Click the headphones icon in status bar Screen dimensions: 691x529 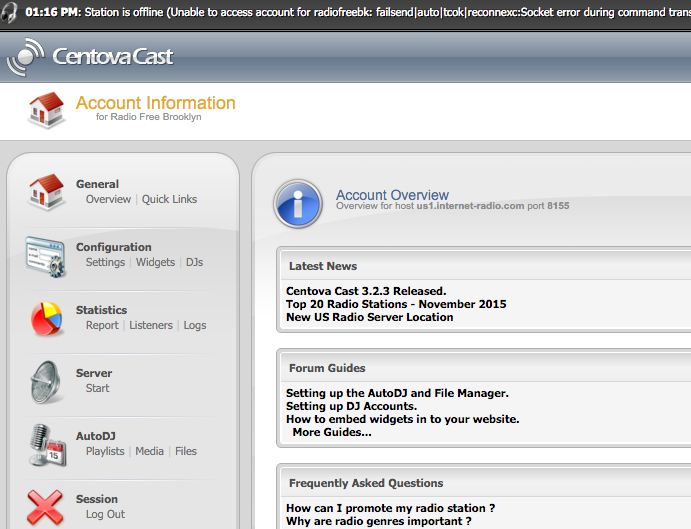(10, 15)
